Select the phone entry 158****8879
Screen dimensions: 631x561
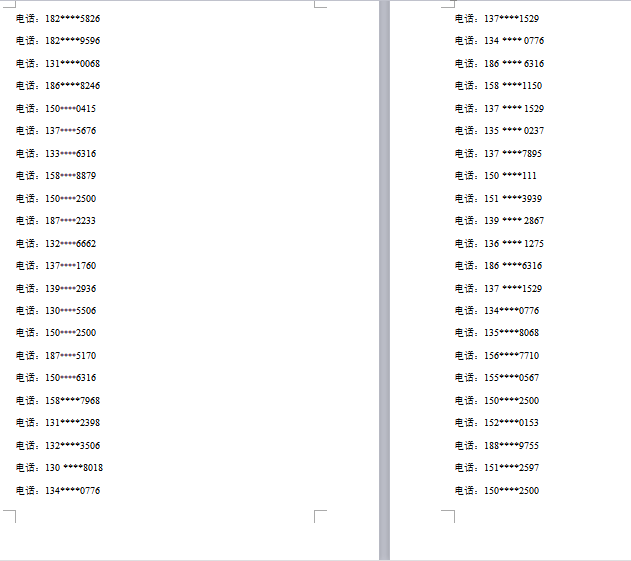pyautogui.click(x=56, y=176)
